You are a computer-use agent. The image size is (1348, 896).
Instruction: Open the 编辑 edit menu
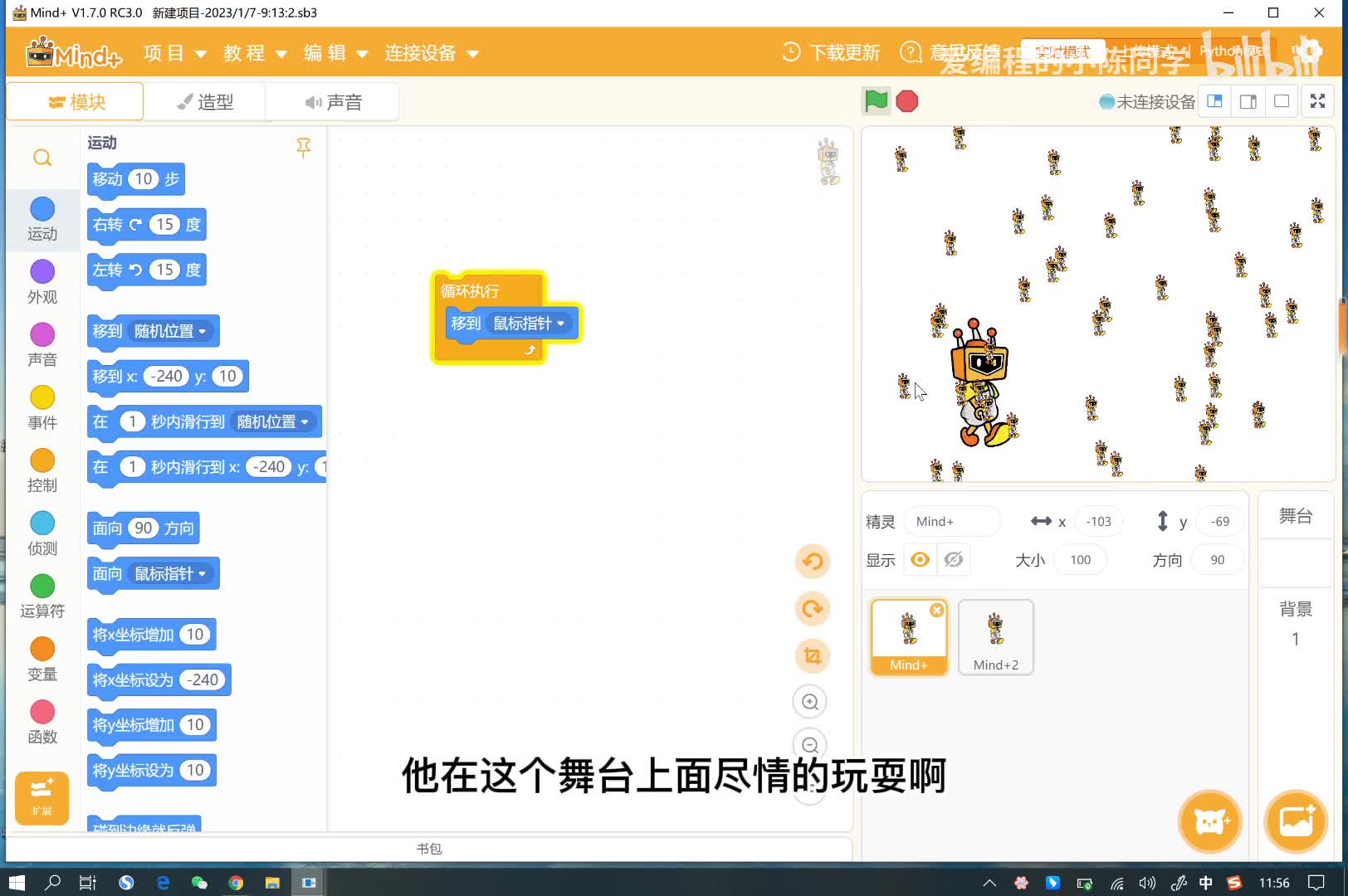tap(335, 53)
